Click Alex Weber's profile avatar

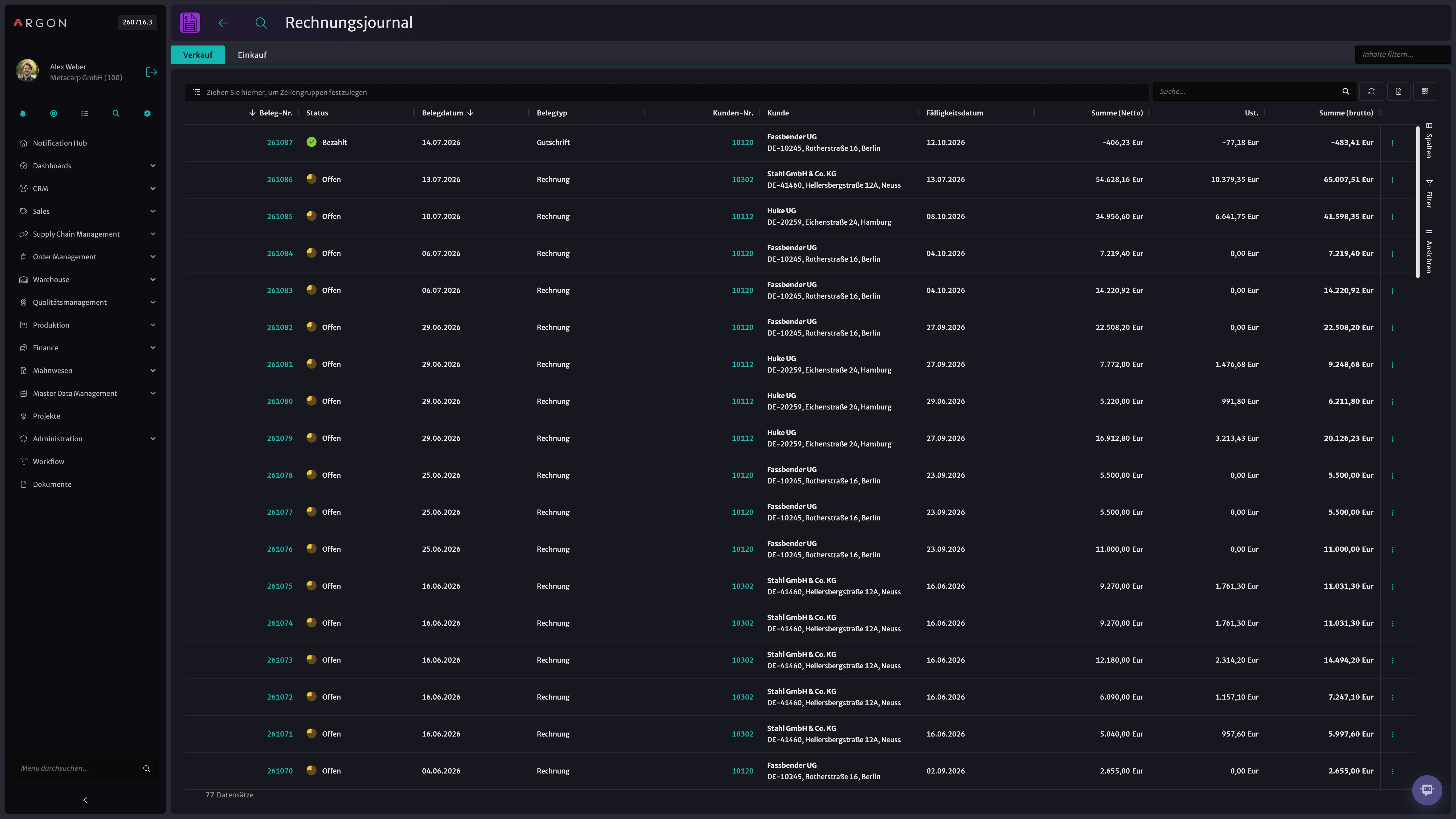(x=27, y=71)
